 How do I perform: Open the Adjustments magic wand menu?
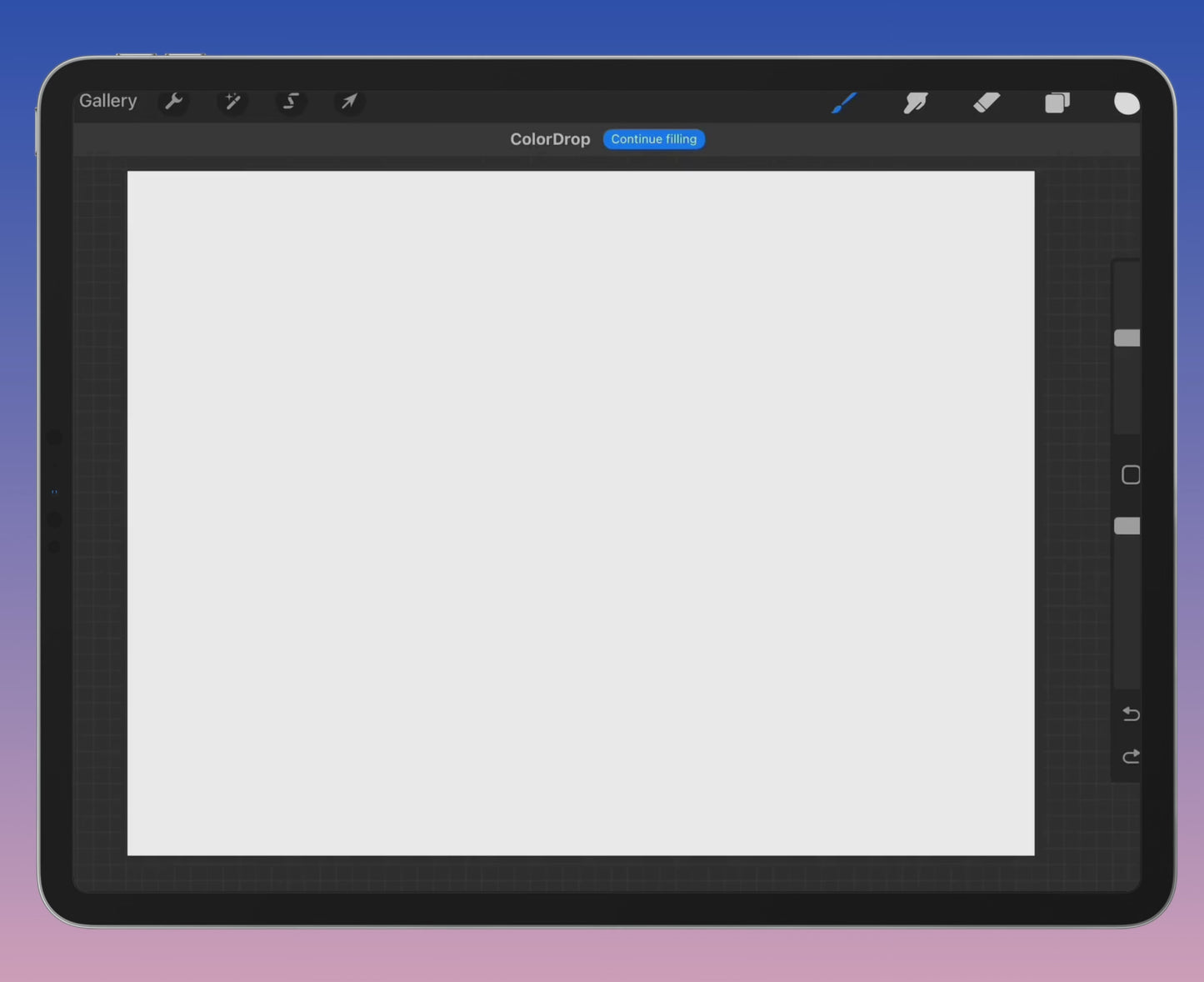(232, 101)
